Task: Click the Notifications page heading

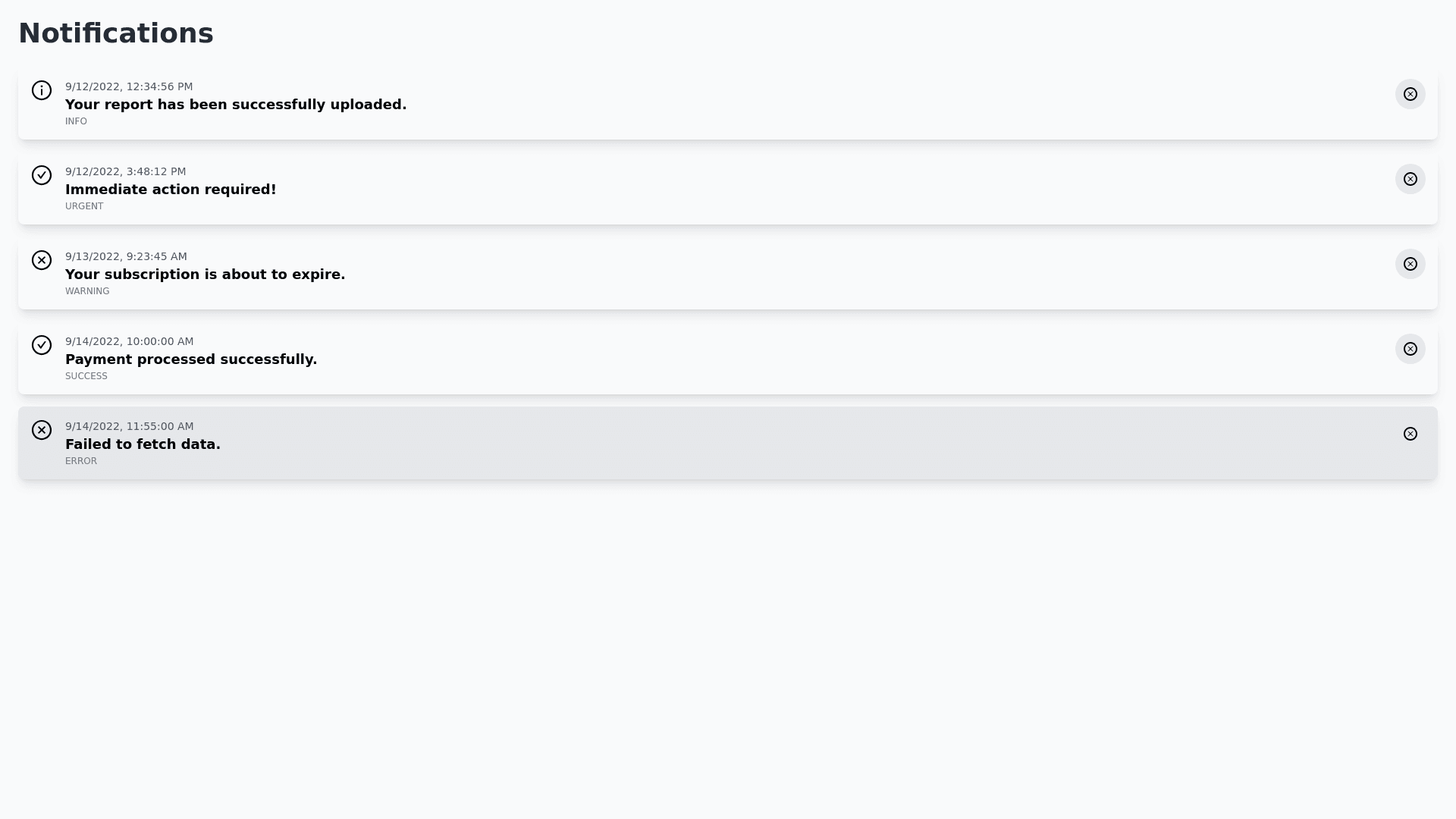Action: coord(116,33)
